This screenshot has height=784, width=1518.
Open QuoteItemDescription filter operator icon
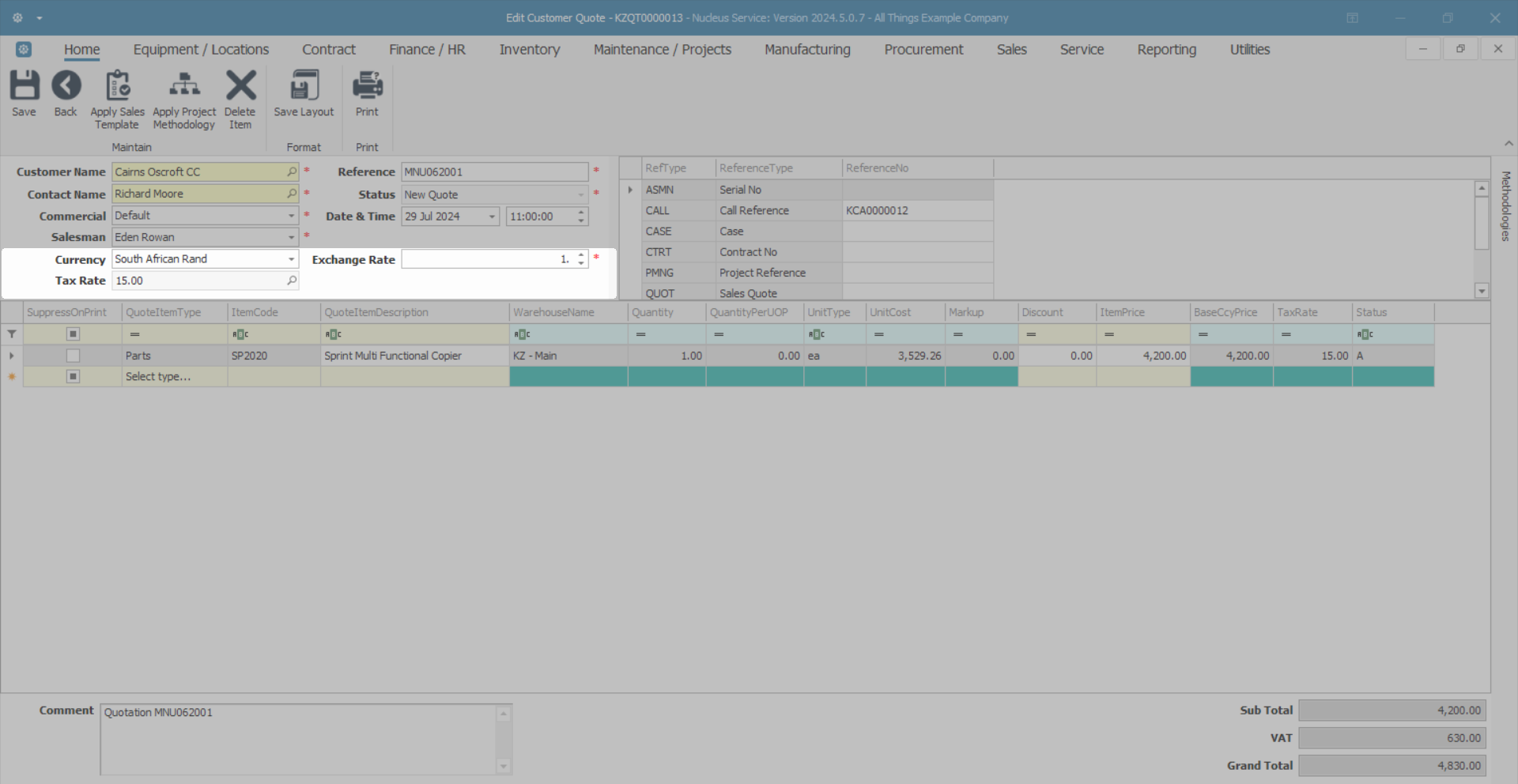pyautogui.click(x=333, y=334)
